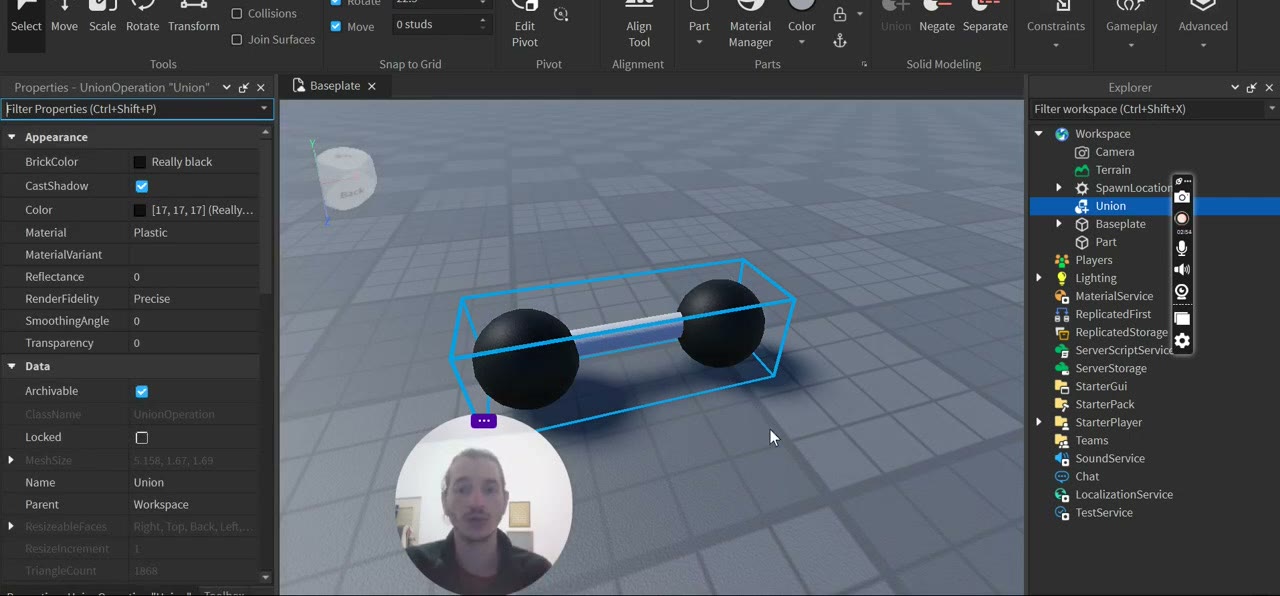
Task: Separate the selected union
Action: coord(985,17)
